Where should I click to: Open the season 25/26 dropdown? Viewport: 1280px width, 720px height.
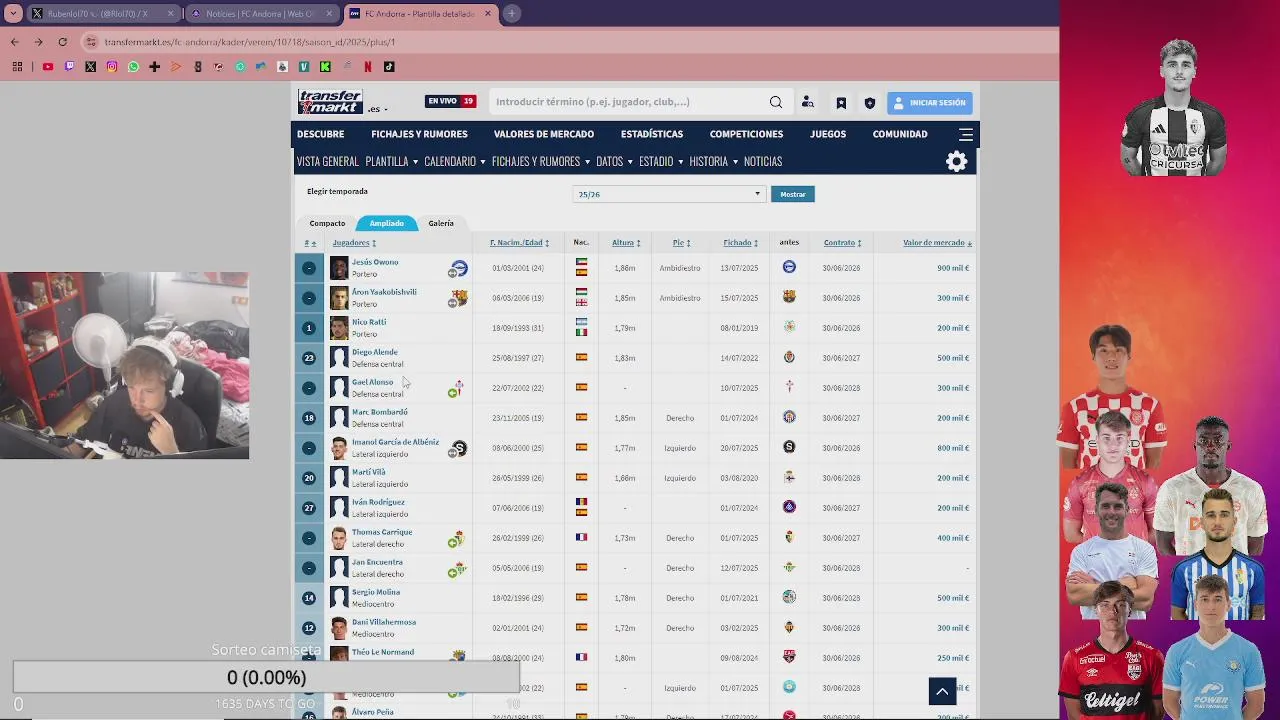pyautogui.click(x=668, y=194)
